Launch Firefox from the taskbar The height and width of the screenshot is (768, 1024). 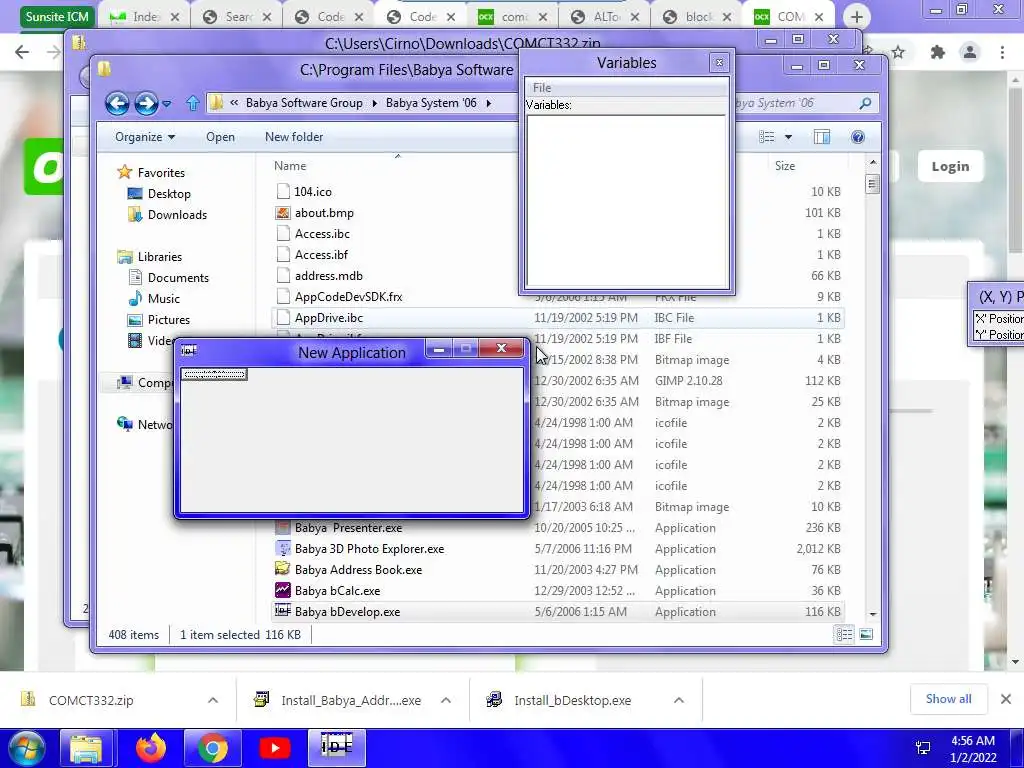(x=151, y=748)
